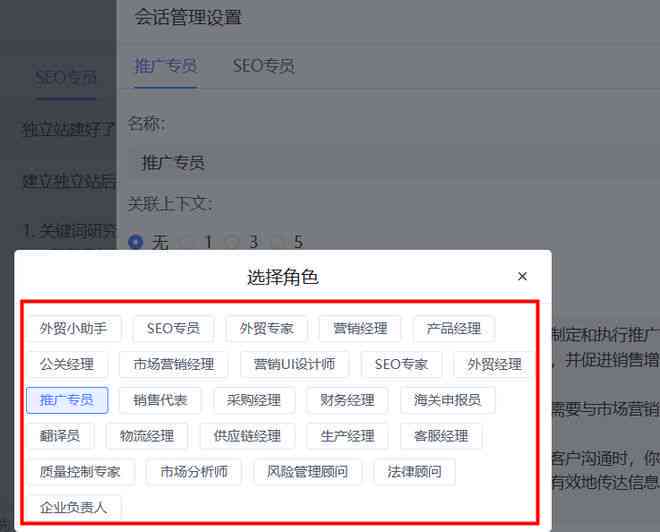Screen dimensions: 660x532
Task: Pick 法律顾问 role
Action: (x=415, y=472)
